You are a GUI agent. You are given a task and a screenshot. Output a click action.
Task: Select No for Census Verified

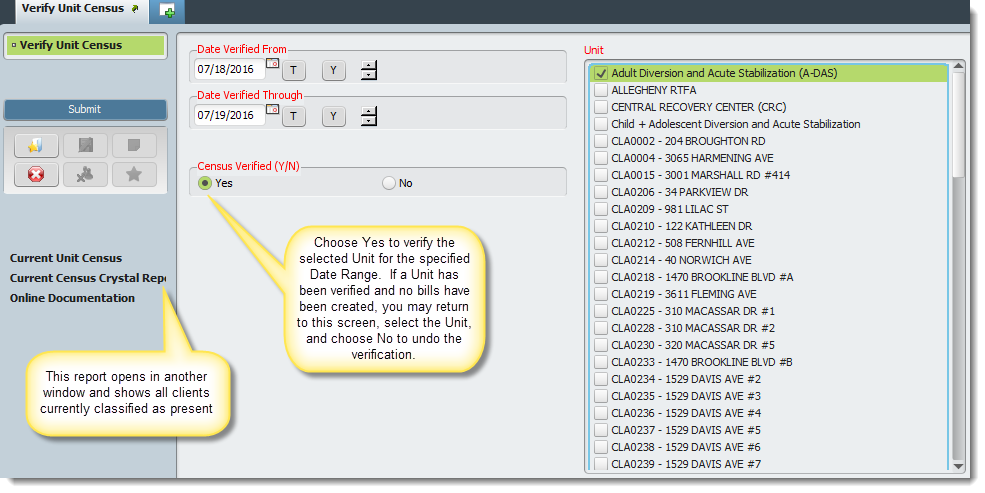tap(389, 183)
